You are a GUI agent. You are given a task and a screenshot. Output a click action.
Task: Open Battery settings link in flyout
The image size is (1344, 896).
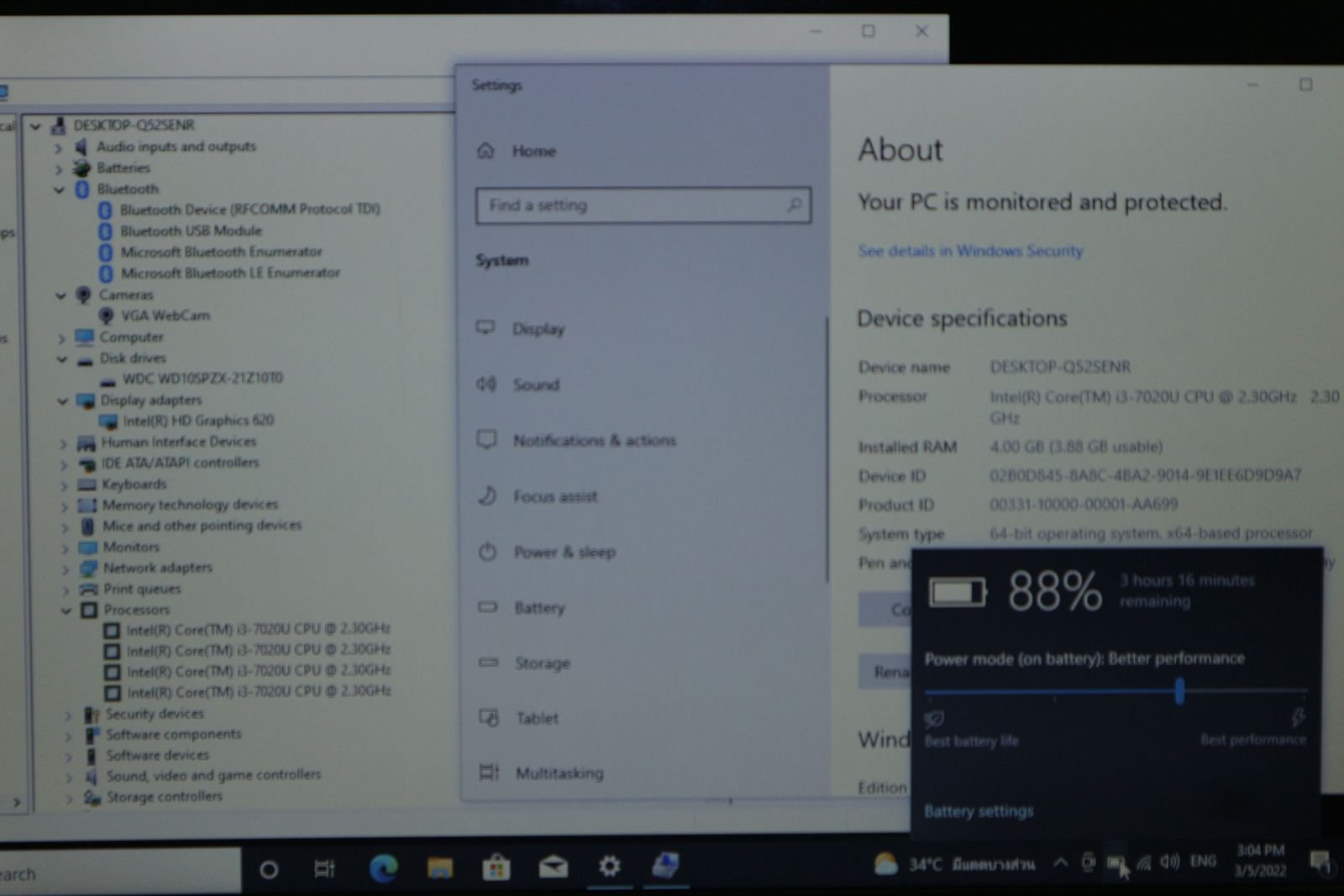[979, 811]
